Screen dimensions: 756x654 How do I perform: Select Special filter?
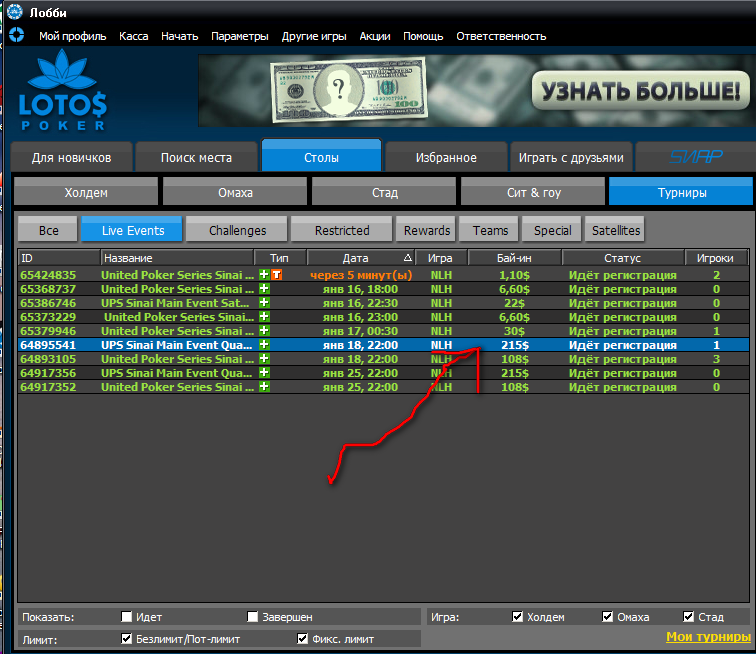pos(552,230)
